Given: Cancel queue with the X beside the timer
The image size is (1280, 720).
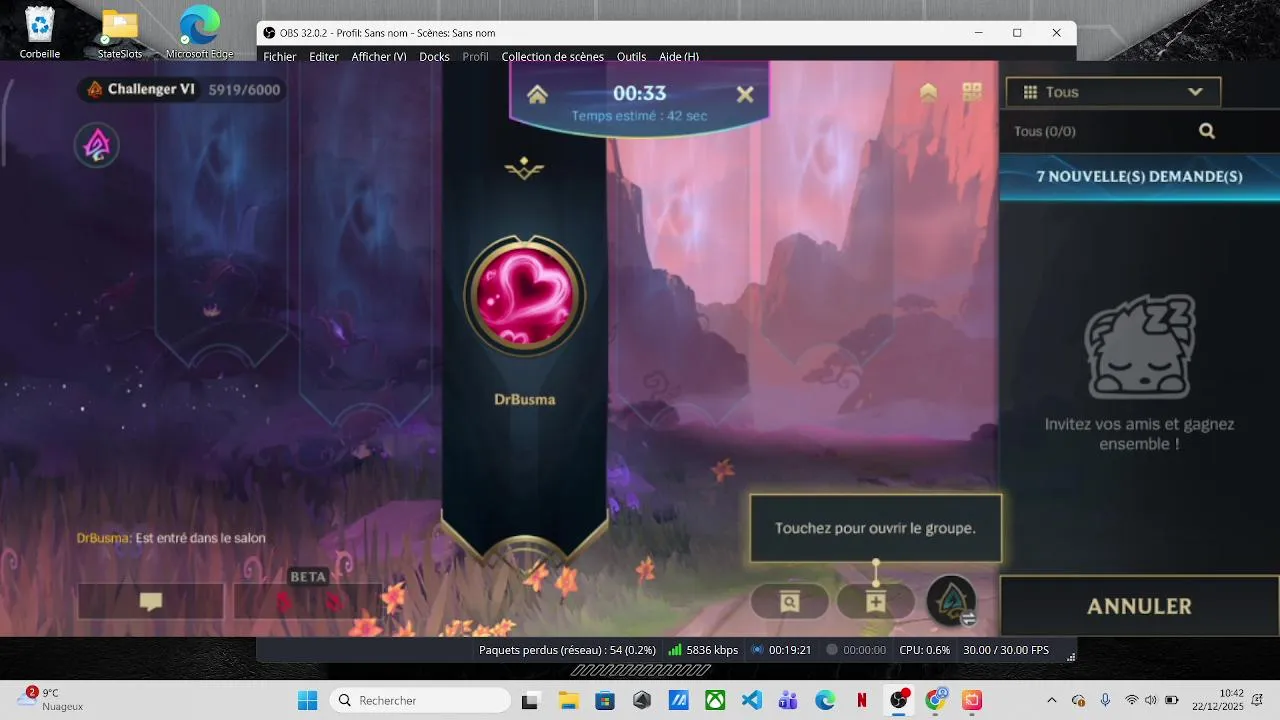Looking at the screenshot, I should pyautogui.click(x=745, y=94).
